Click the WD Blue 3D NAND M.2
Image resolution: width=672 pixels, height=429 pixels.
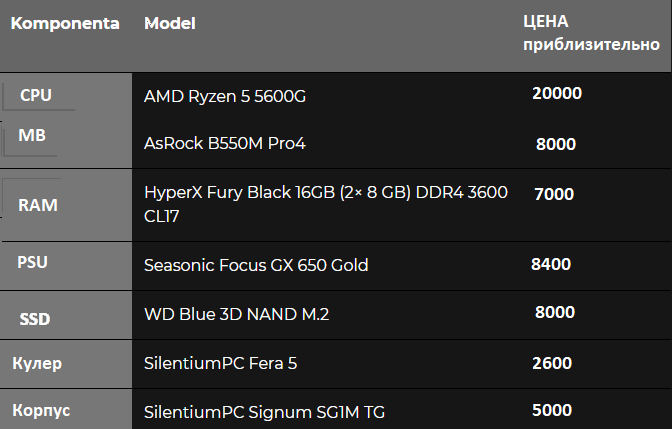coord(237,315)
